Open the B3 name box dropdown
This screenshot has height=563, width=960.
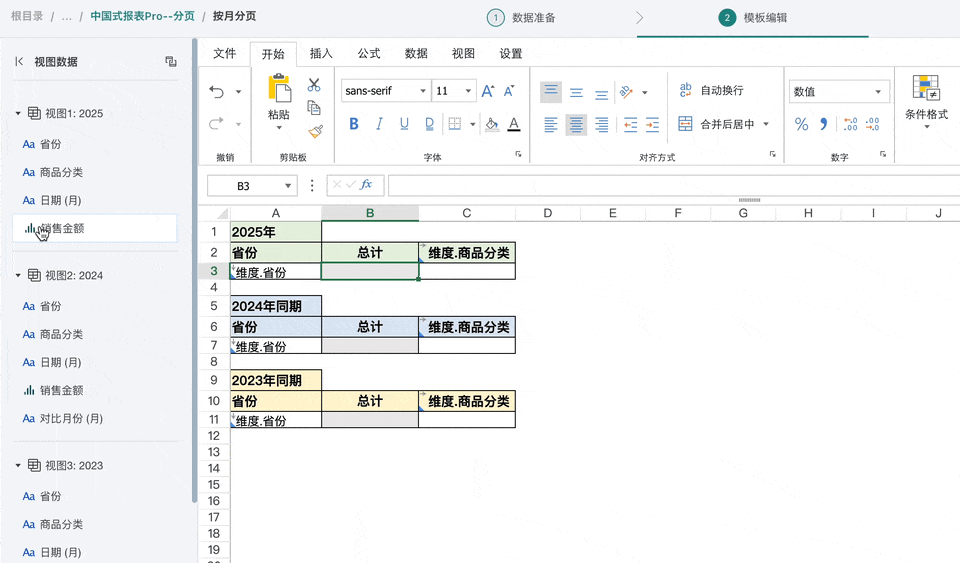[x=288, y=186]
